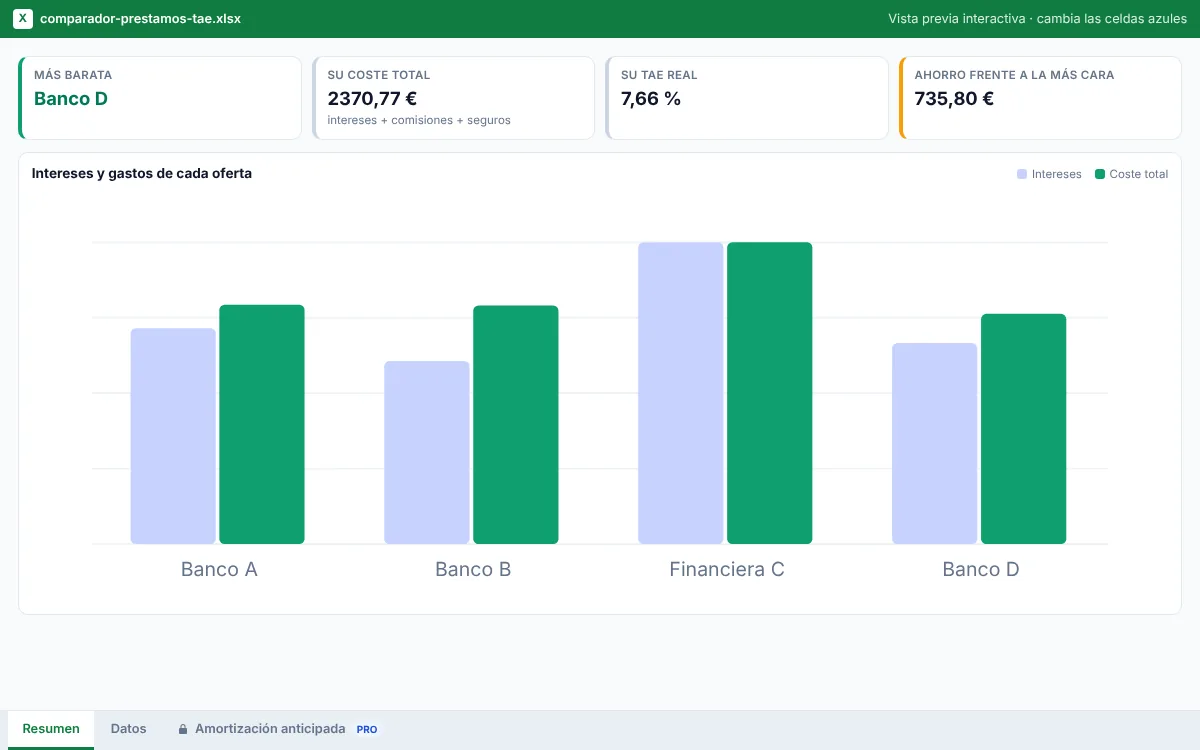Click the file name comparador-prestamos-tae.xlsx

coord(140,19)
